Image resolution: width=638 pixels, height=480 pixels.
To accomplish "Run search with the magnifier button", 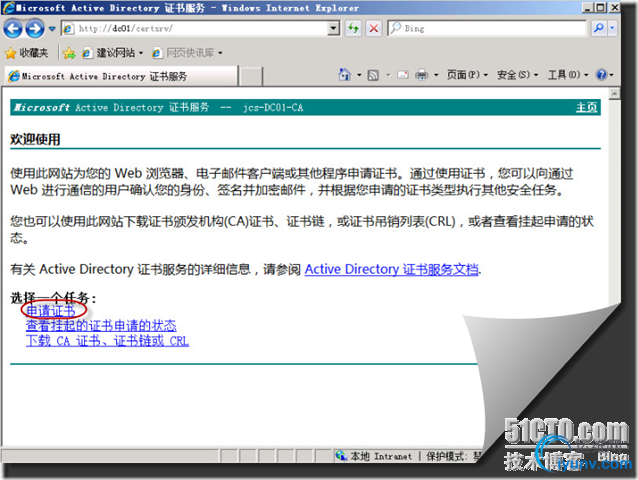I will 599,28.
